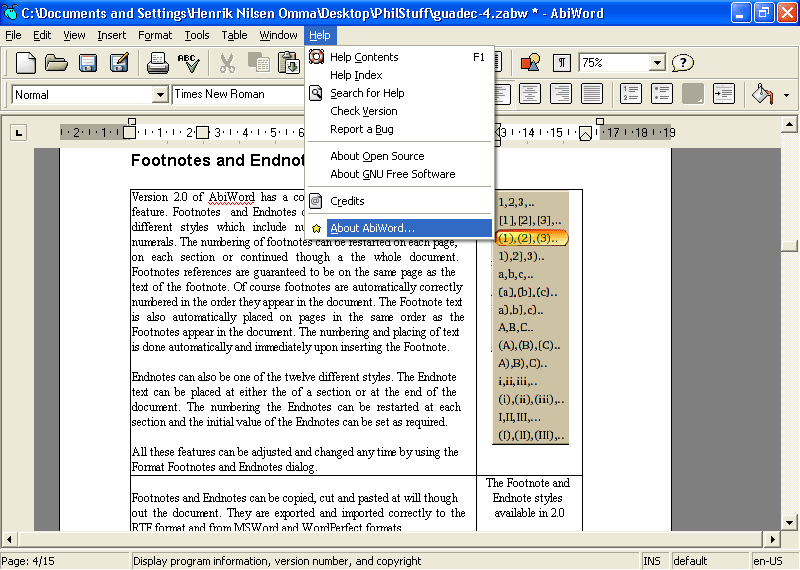The width and height of the screenshot is (800, 570).
Task: Click the help speech bubble icon
Action: (683, 63)
